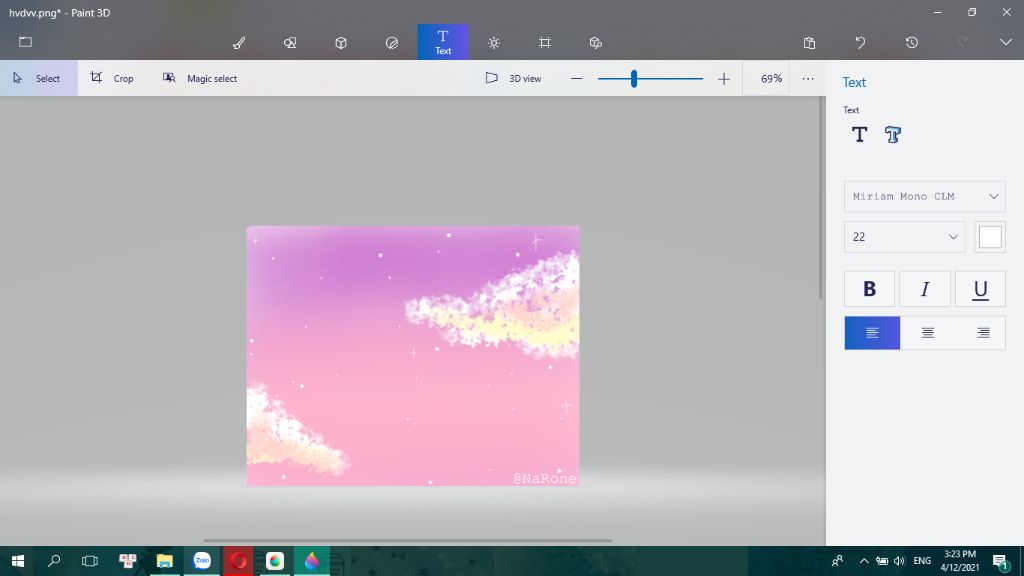Open the Canvas settings
Viewport: 1024px width, 576px height.
(x=544, y=42)
